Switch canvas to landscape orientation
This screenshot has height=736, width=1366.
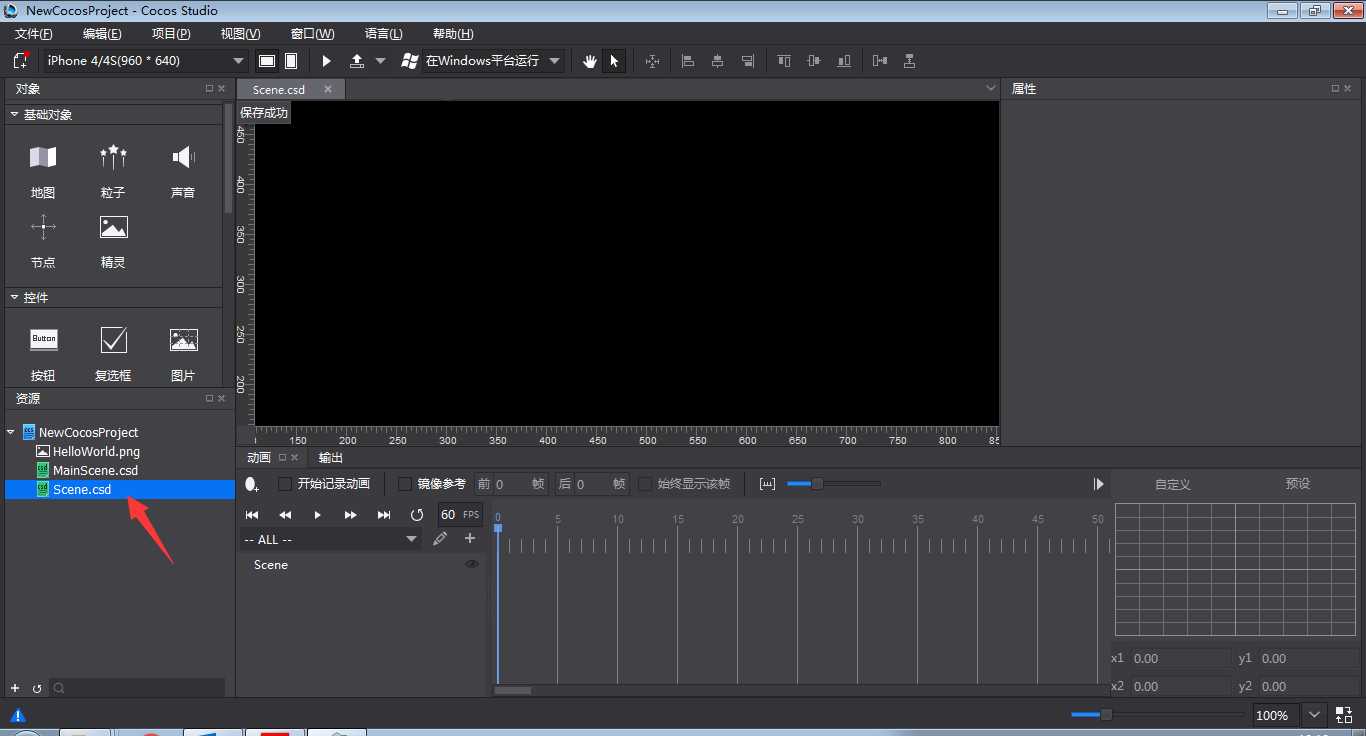[267, 61]
